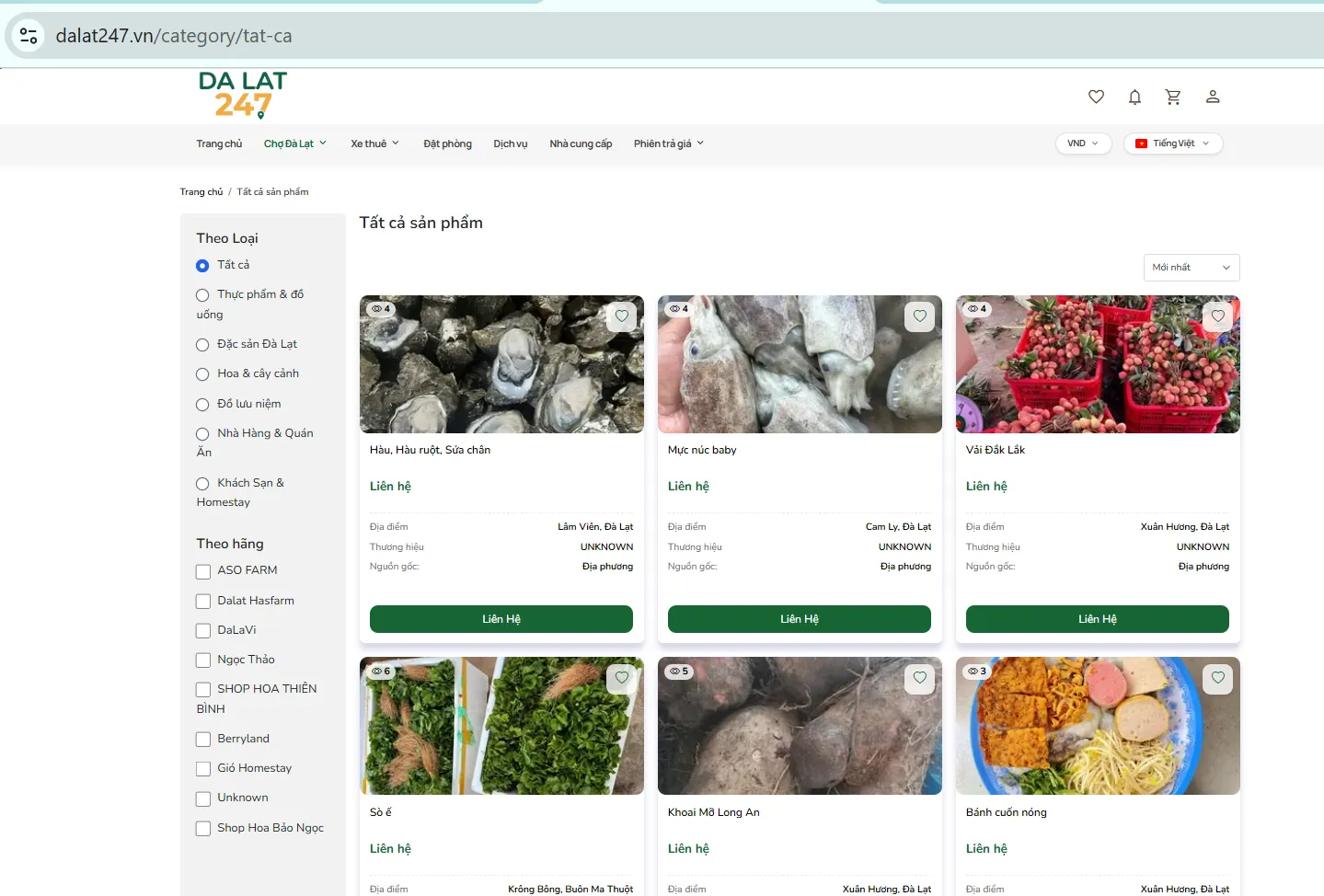Screen dimensions: 1324x896
Task: Open the VND currency dropdown
Action: coord(1083,144)
